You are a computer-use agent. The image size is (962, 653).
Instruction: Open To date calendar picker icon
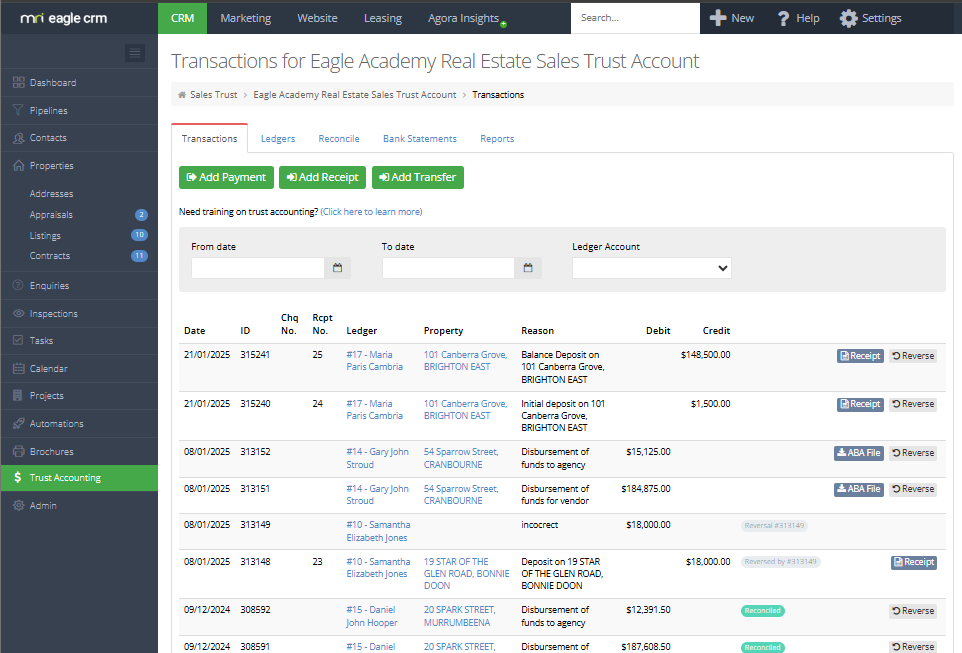click(x=528, y=268)
